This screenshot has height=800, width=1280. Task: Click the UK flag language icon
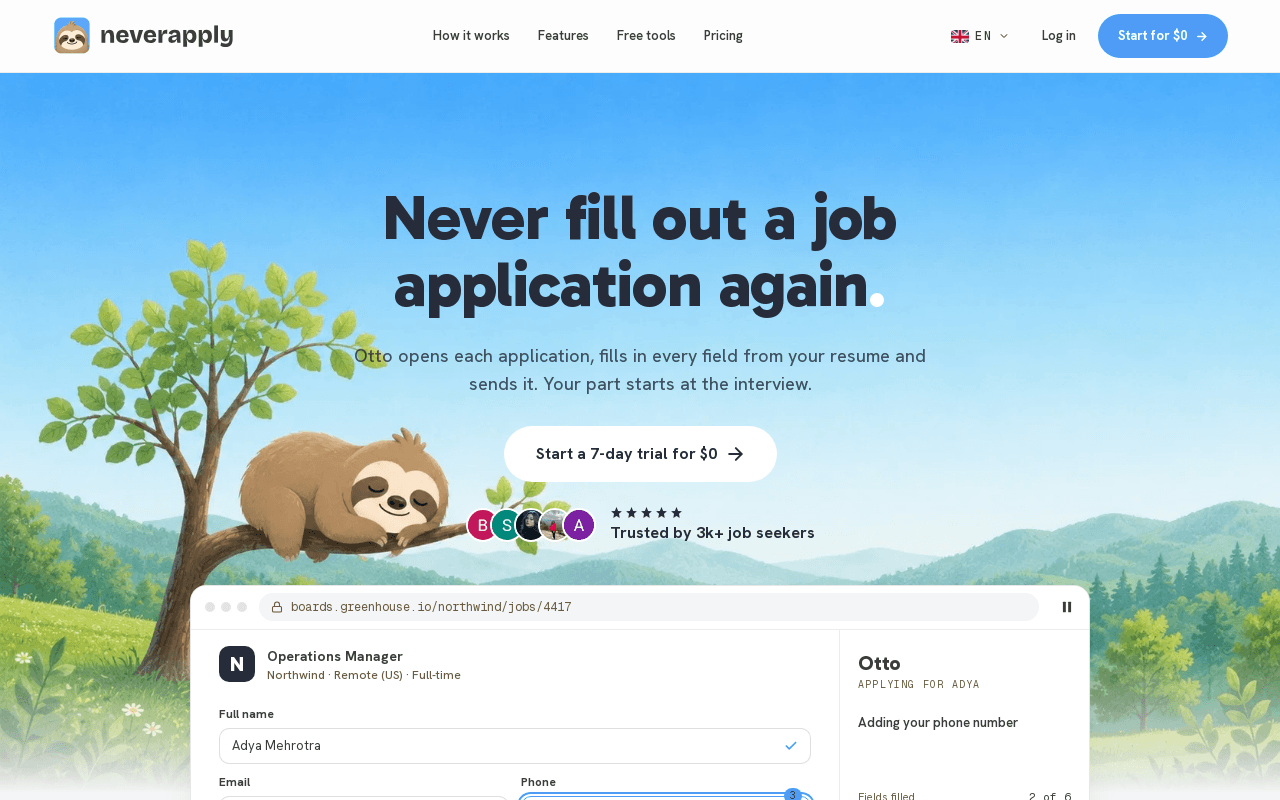(960, 36)
